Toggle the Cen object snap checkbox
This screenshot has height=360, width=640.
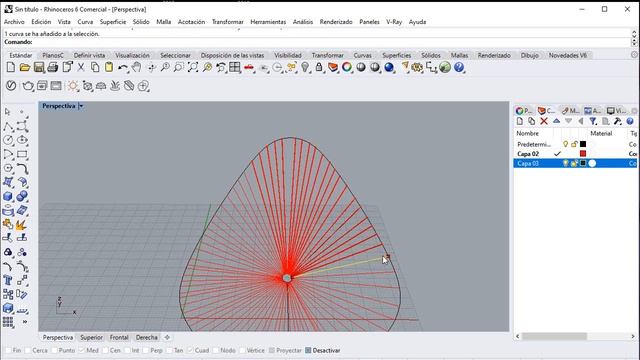coord(105,350)
